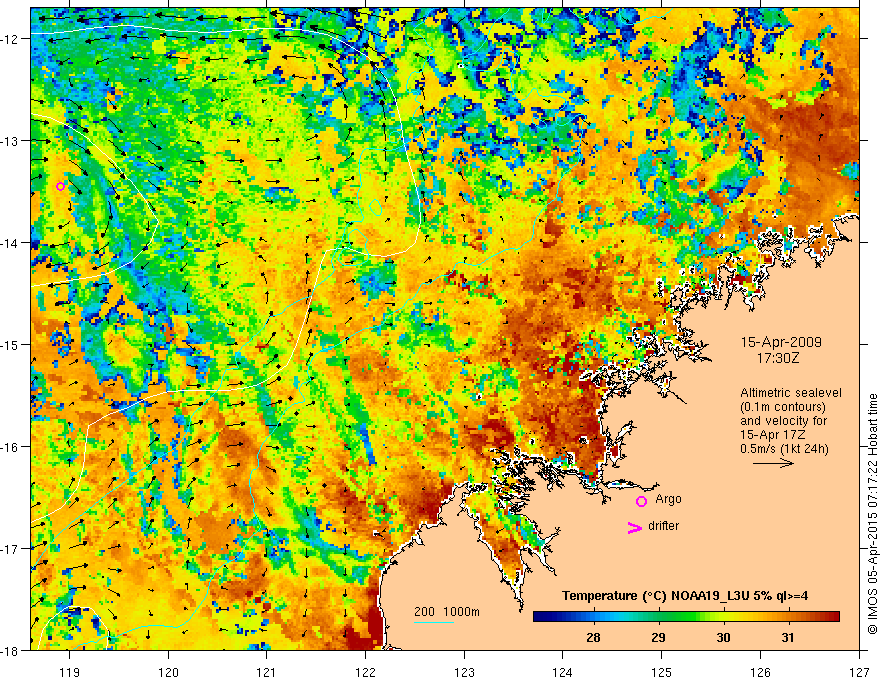The width and height of the screenshot is (880, 680).
Task: Click the color bar value 28
Action: pos(593,637)
